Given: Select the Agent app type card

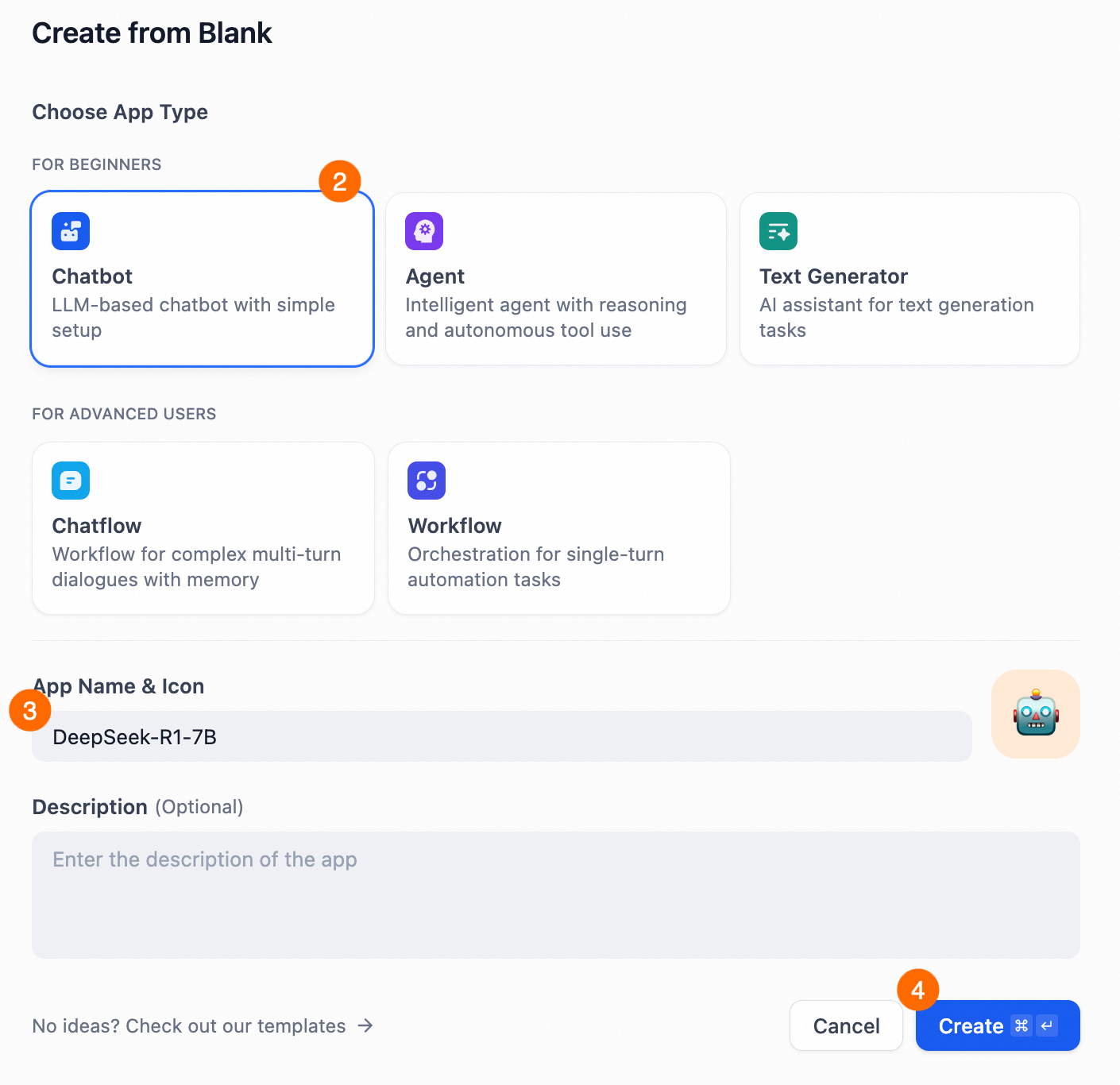Looking at the screenshot, I should coord(555,279).
